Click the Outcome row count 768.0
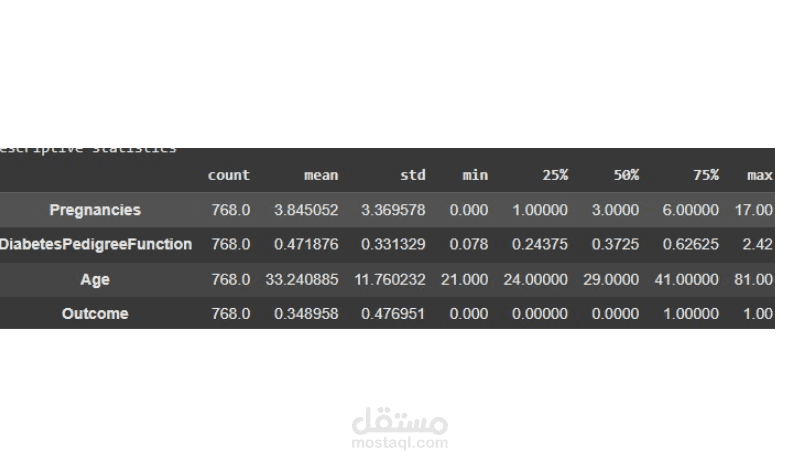This screenshot has width=800, height=460. (231, 314)
